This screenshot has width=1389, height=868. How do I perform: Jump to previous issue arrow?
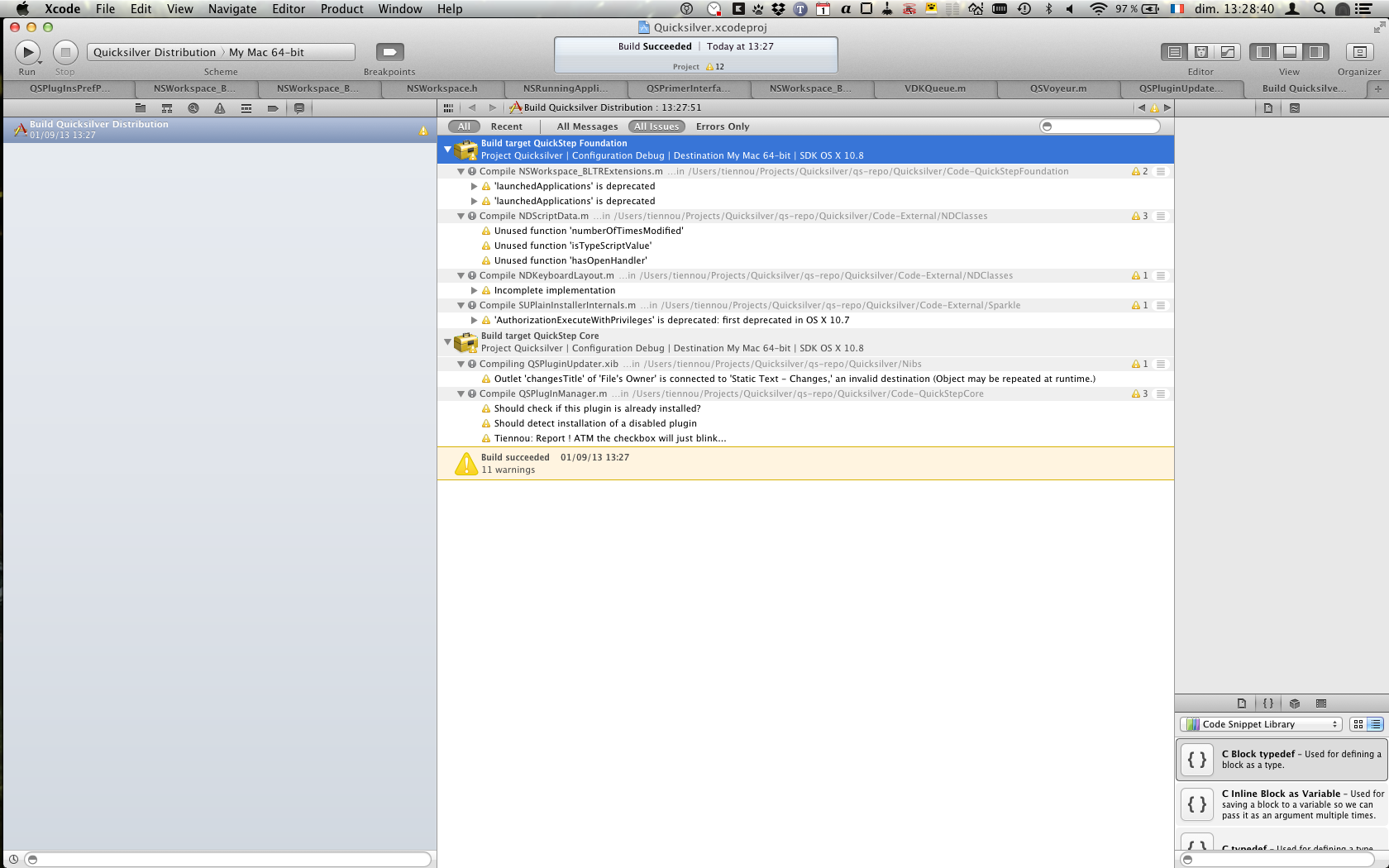click(1142, 107)
